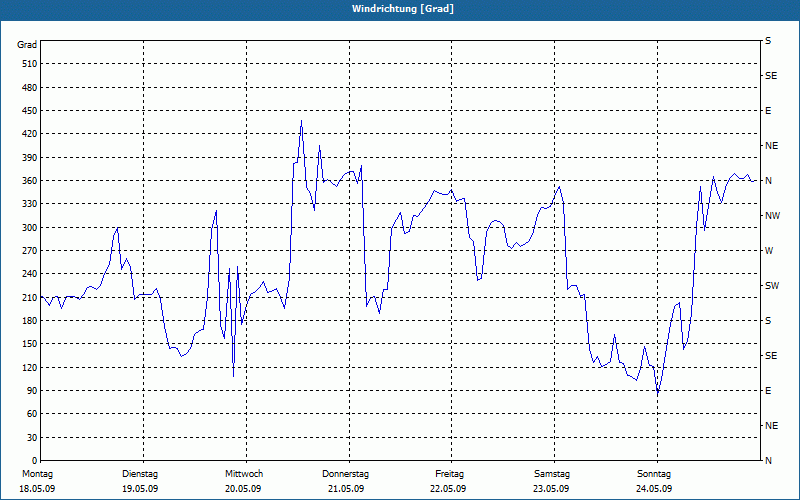Screen dimensions: 800x500
Task: Click the 240 degree axis label
Action: tap(30, 274)
